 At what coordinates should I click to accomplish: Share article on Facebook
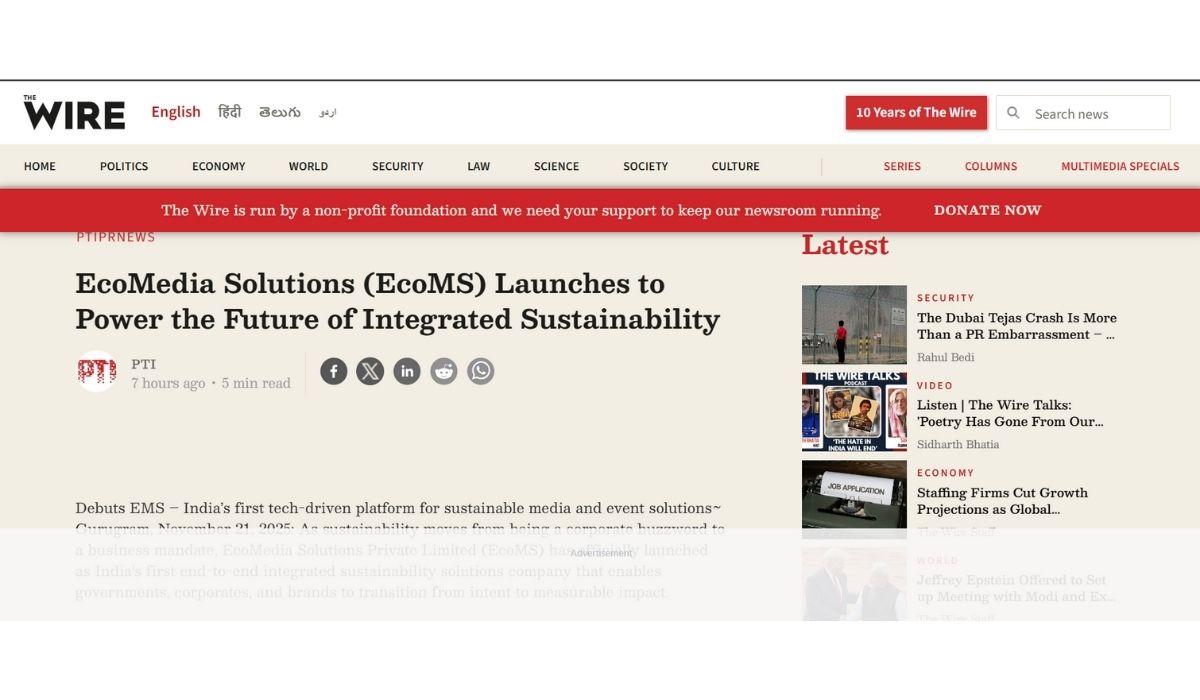point(333,372)
